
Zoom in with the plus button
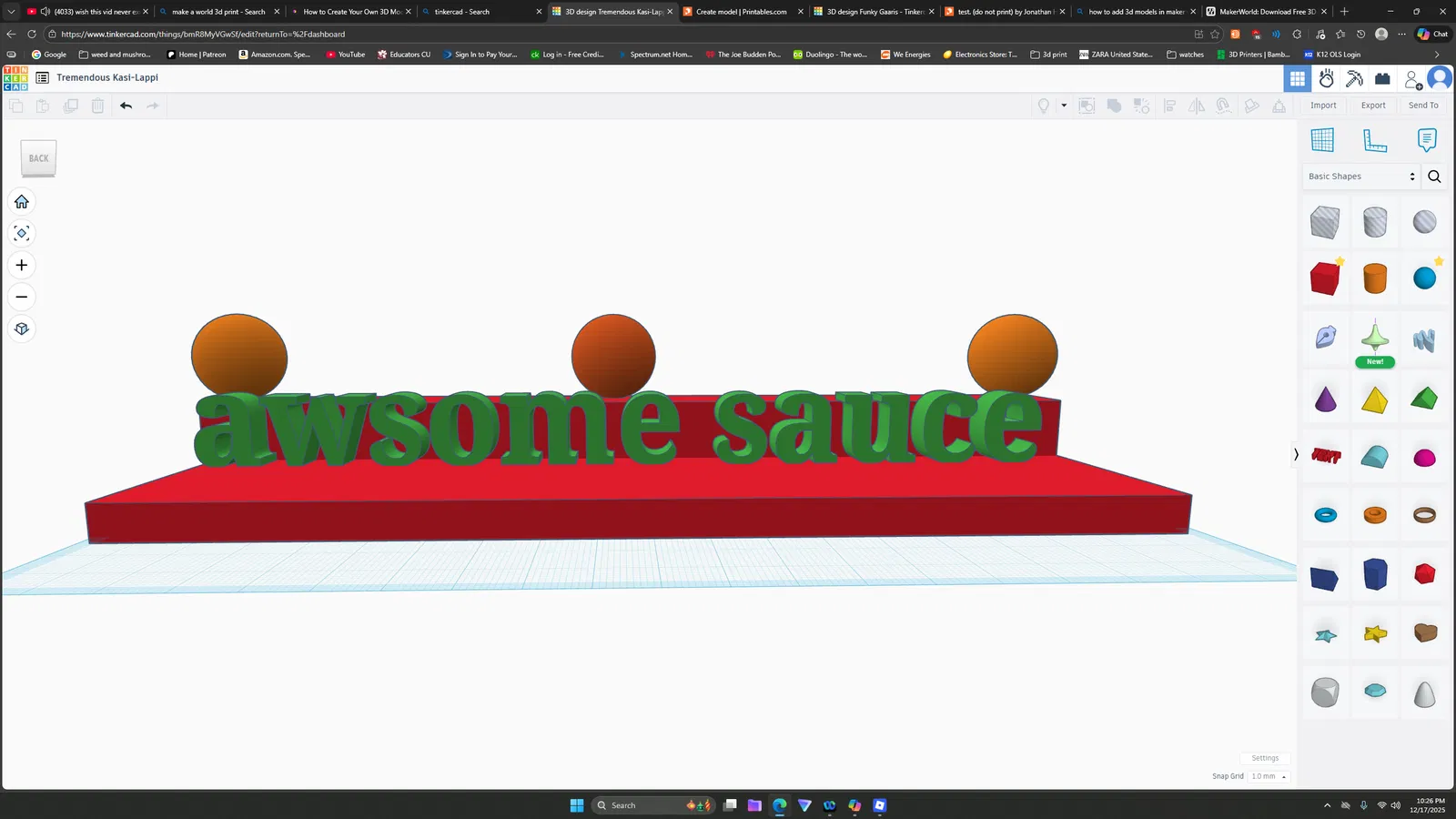[x=22, y=266]
